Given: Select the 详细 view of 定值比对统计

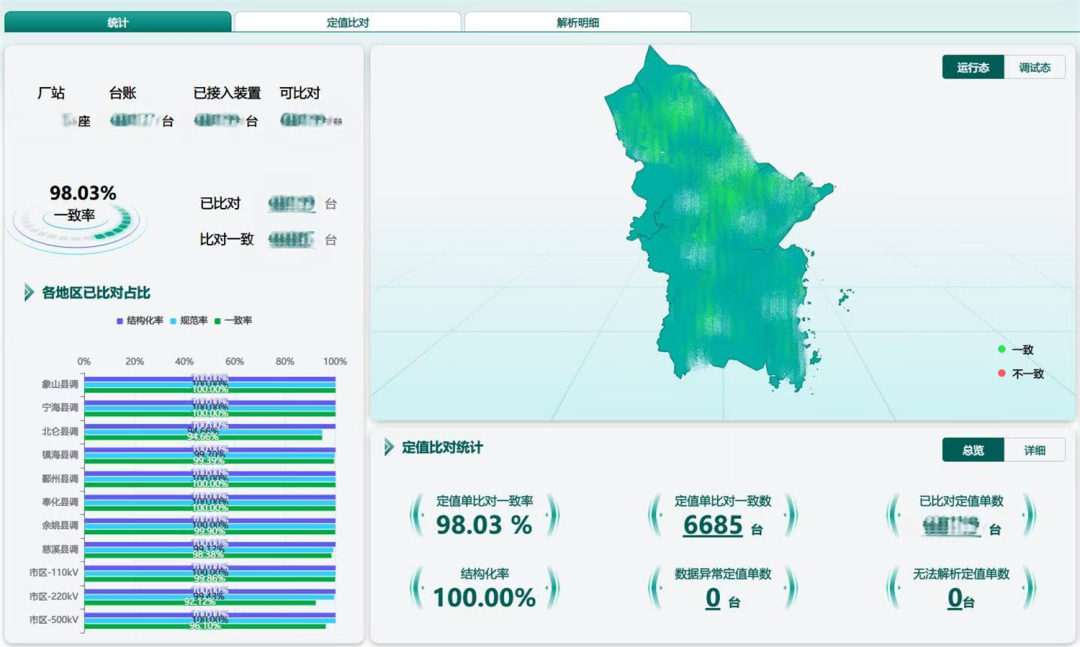Looking at the screenshot, I should (x=1034, y=450).
